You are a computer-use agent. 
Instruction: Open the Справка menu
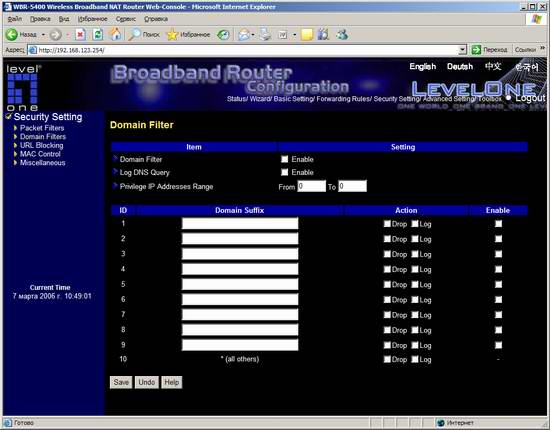(x=156, y=19)
